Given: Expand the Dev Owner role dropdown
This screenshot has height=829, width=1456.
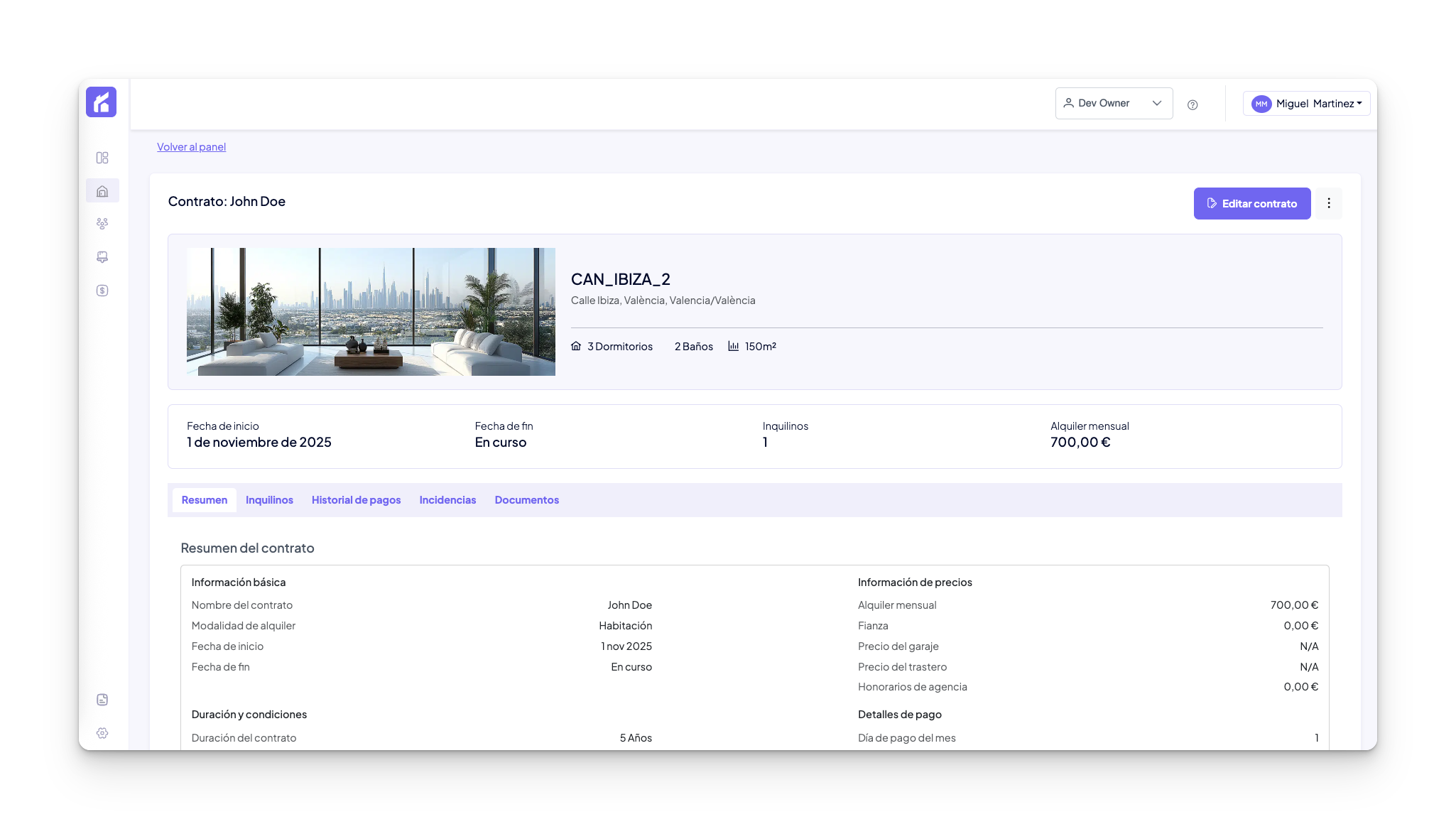Looking at the screenshot, I should pyautogui.click(x=1113, y=103).
